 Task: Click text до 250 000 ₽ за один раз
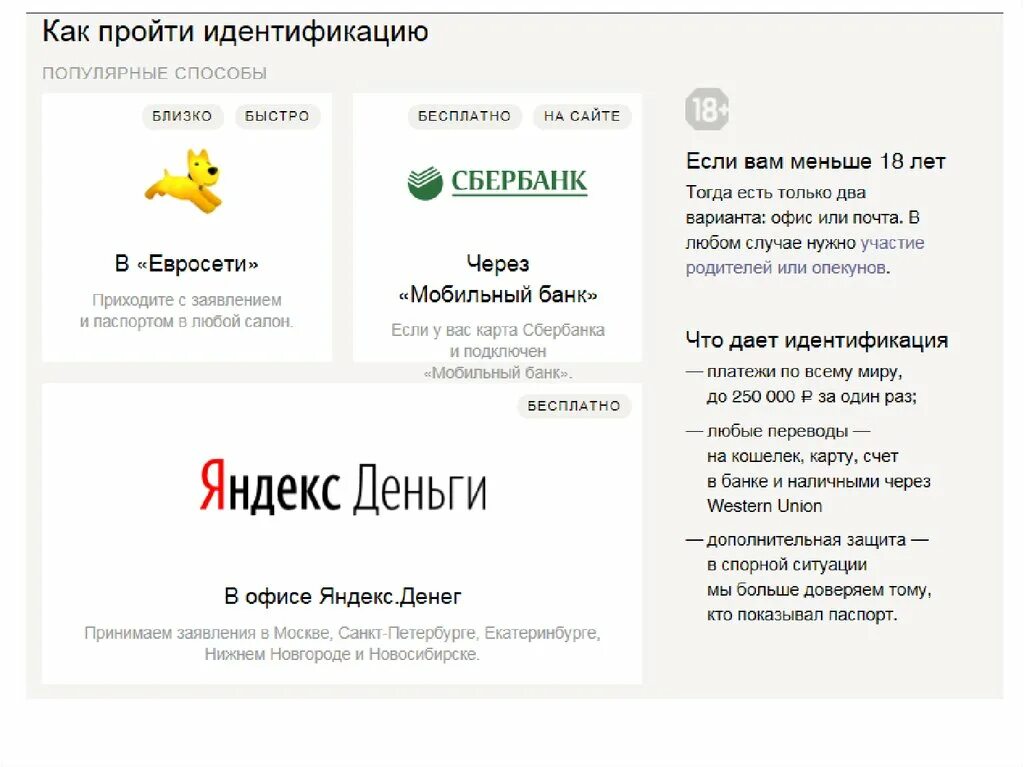point(812,397)
